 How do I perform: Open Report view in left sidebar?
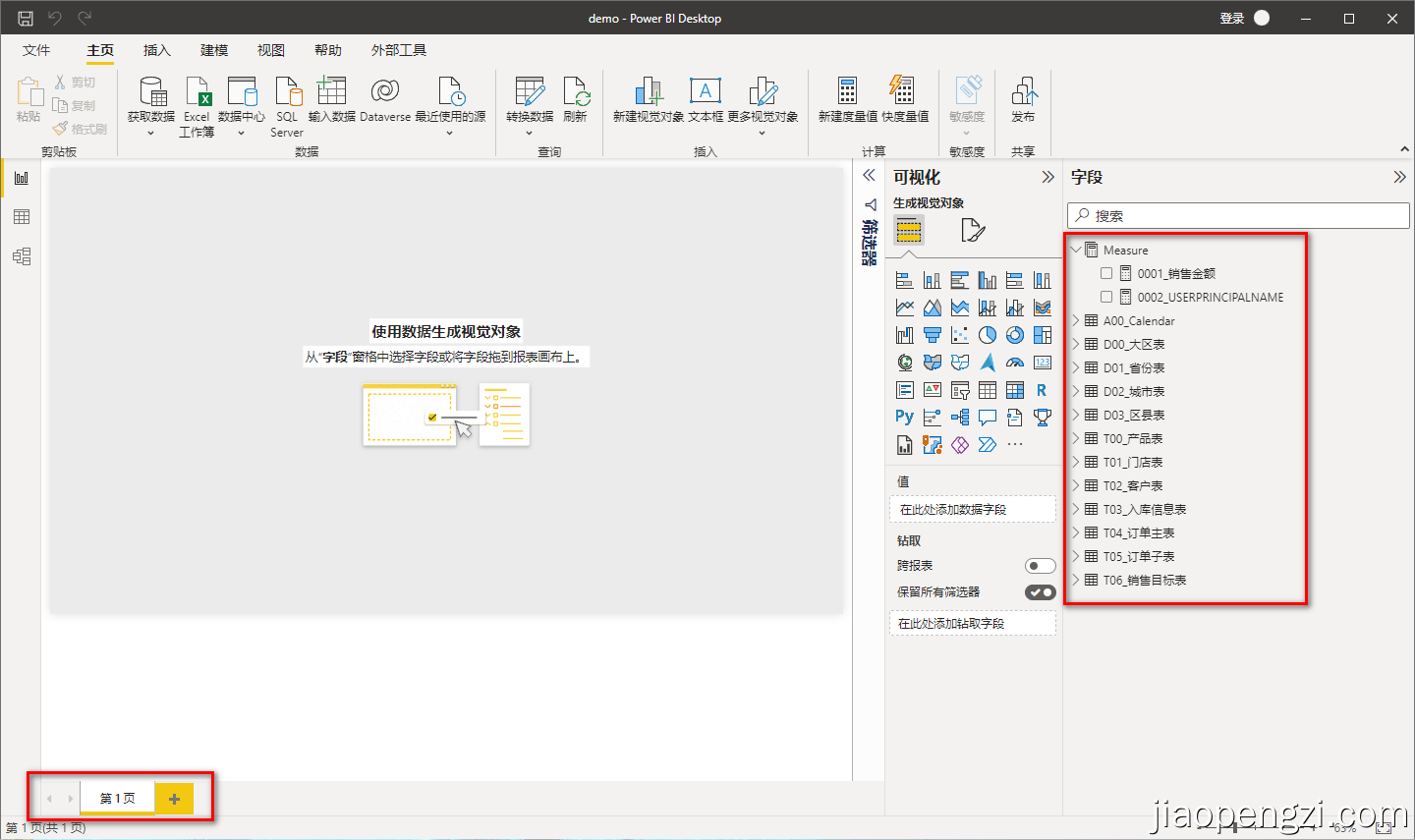click(22, 178)
